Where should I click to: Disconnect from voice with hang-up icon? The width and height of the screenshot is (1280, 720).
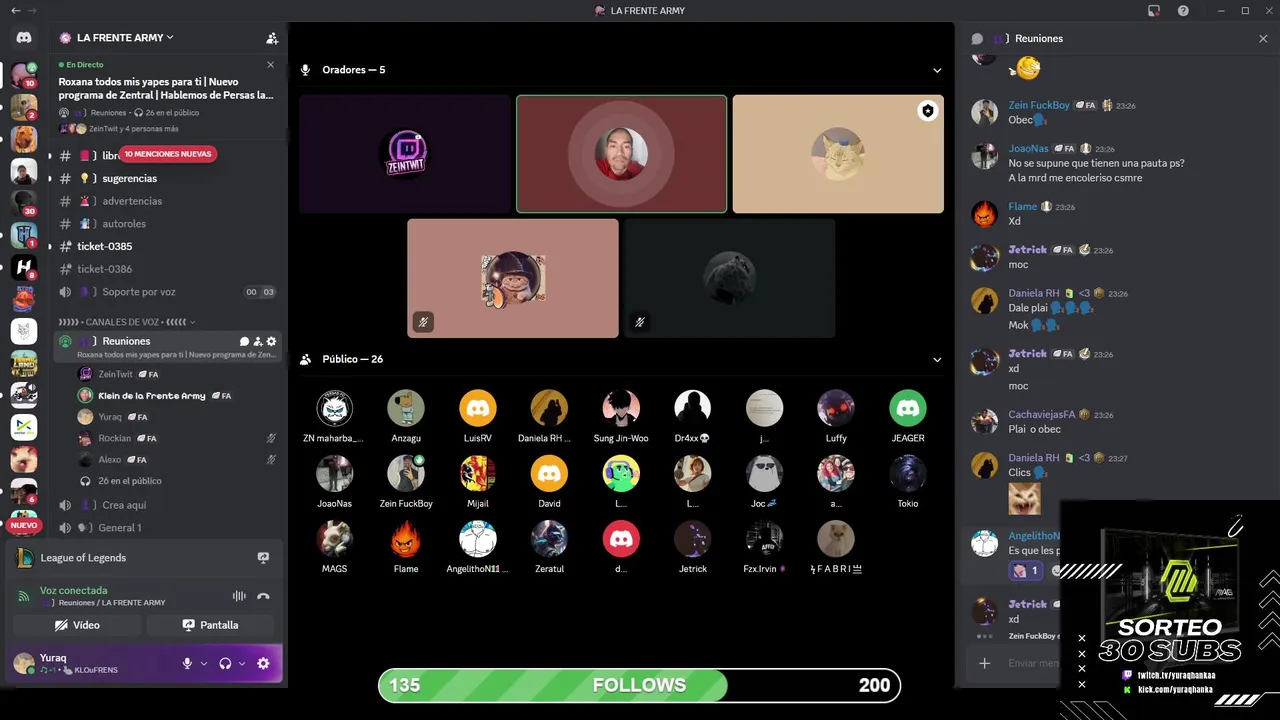pos(263,596)
